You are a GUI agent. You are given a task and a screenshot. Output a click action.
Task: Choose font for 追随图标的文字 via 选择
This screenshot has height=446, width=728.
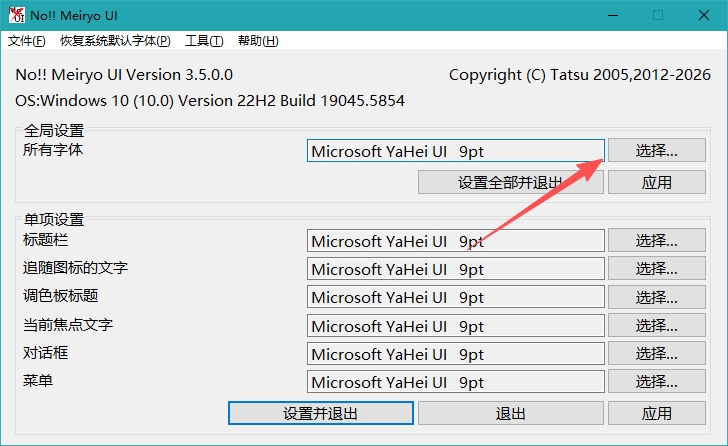(656, 269)
